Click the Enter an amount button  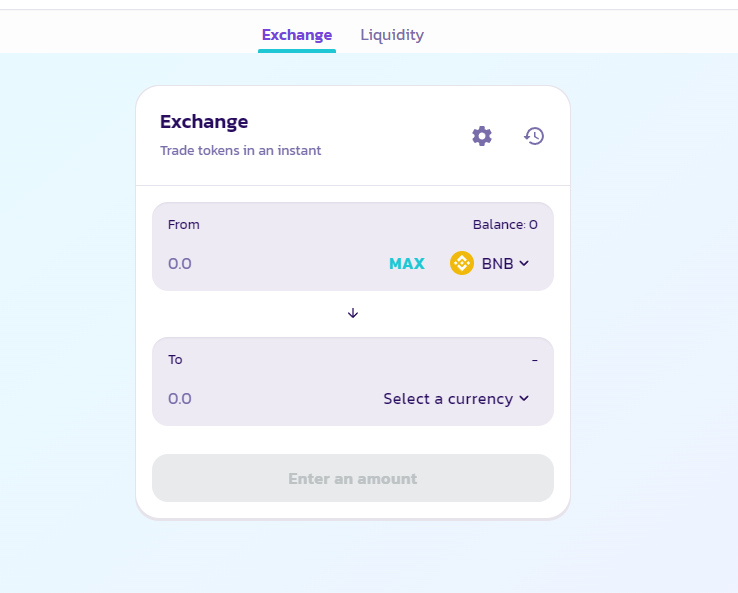pos(353,478)
